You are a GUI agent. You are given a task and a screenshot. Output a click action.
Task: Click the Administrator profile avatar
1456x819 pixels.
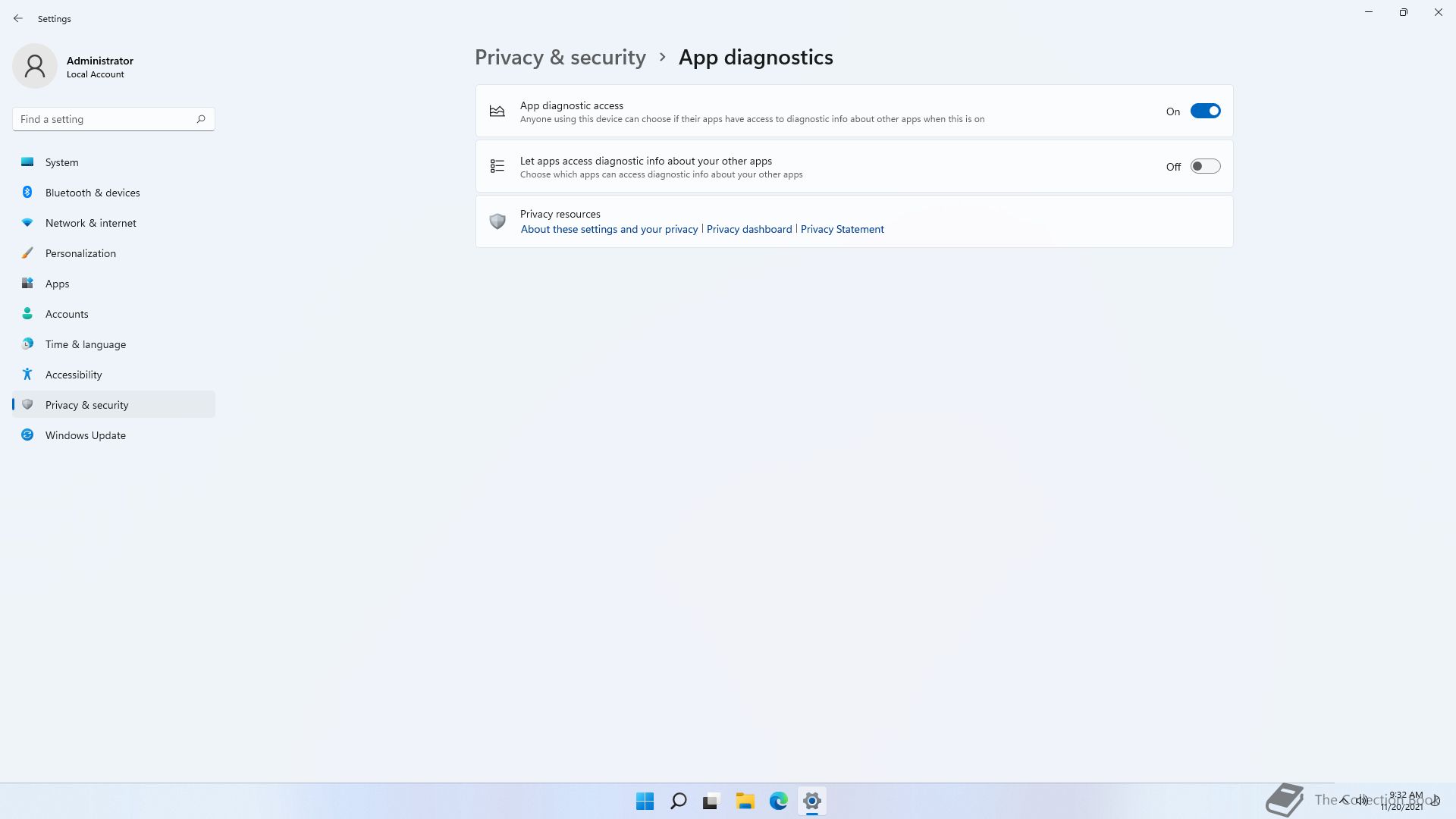(35, 66)
